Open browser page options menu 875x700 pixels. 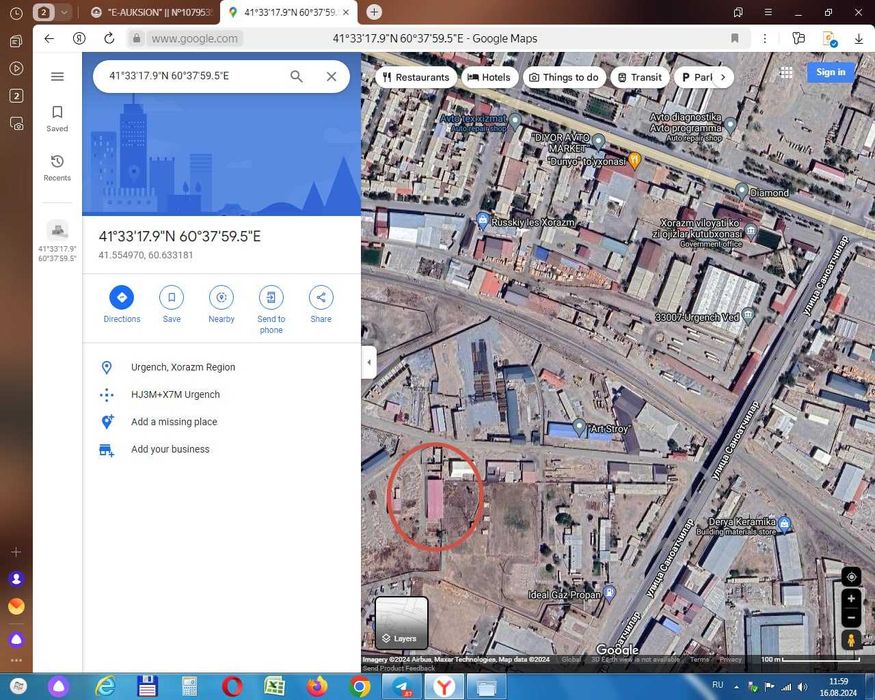click(x=765, y=39)
